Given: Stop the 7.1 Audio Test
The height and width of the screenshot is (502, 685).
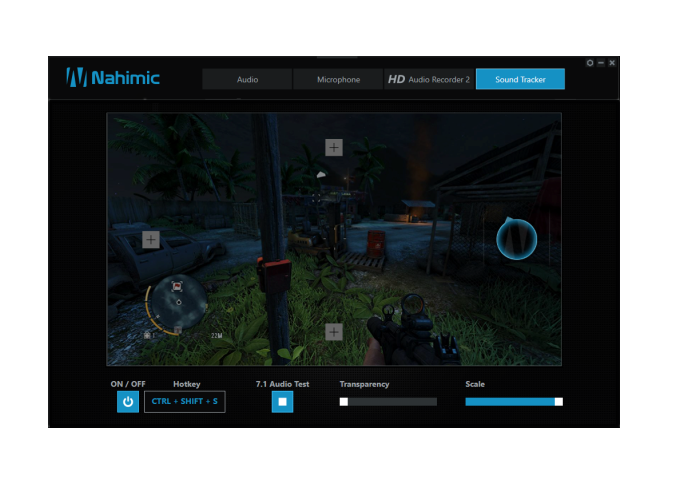Looking at the screenshot, I should (282, 402).
